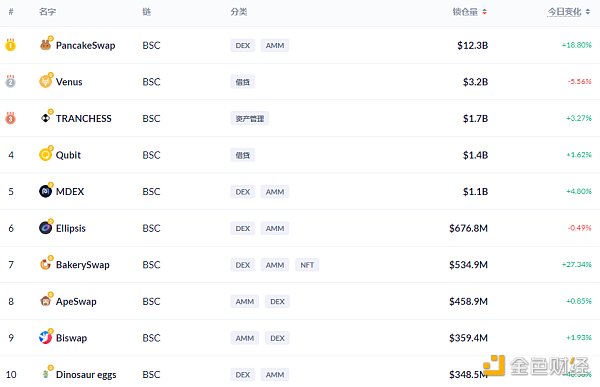Image resolution: width=600 pixels, height=387 pixels.
Task: Click the BakerySwap logo icon
Action: click(46, 265)
